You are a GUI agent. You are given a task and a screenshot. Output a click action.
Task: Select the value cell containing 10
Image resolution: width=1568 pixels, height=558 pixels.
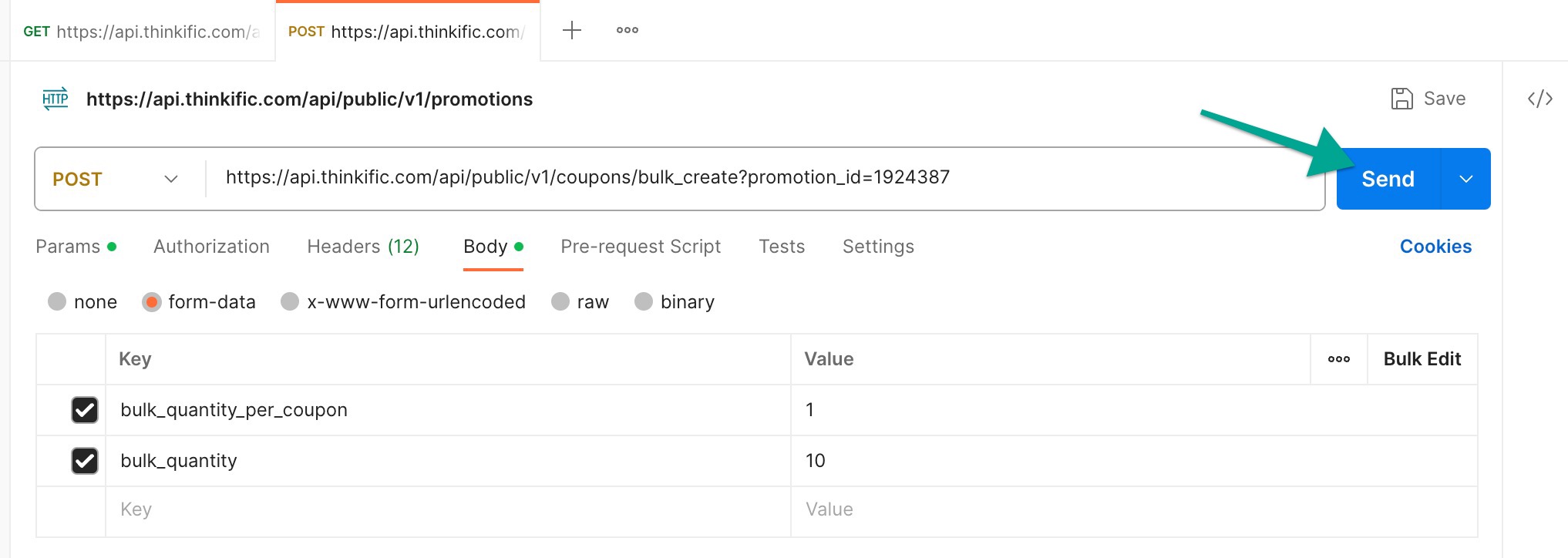click(1134, 461)
